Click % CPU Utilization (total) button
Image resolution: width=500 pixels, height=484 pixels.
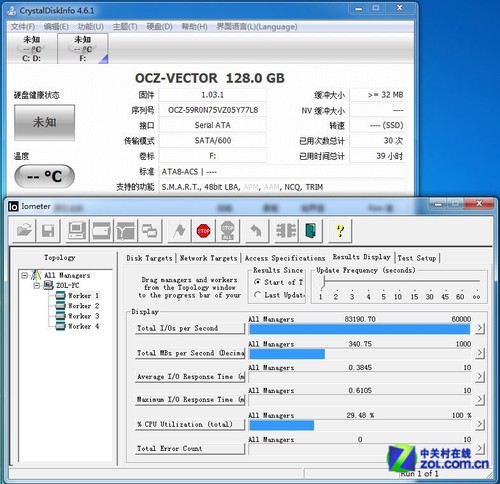190,424
